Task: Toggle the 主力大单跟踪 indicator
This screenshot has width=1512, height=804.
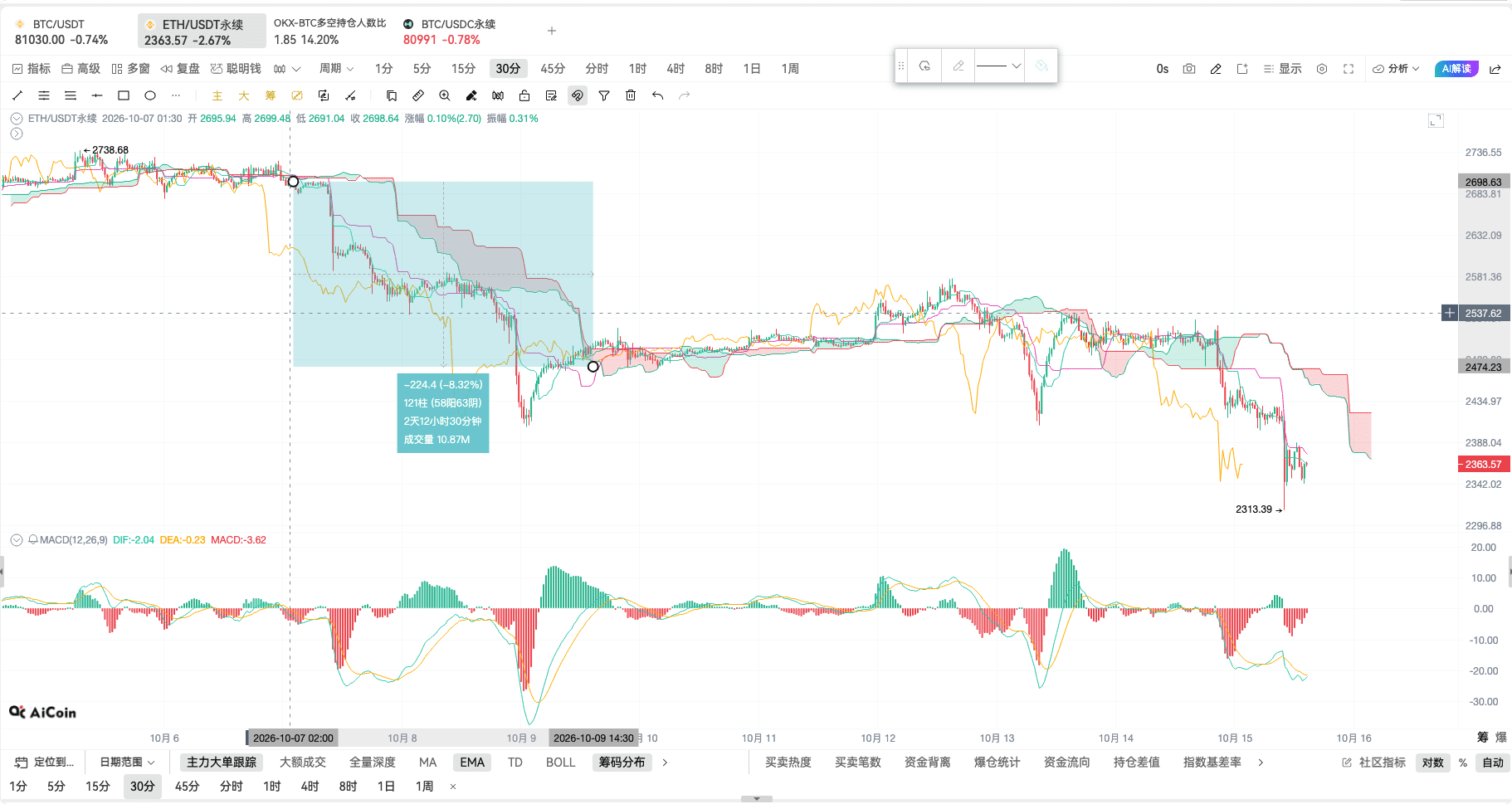Action: click(x=222, y=762)
